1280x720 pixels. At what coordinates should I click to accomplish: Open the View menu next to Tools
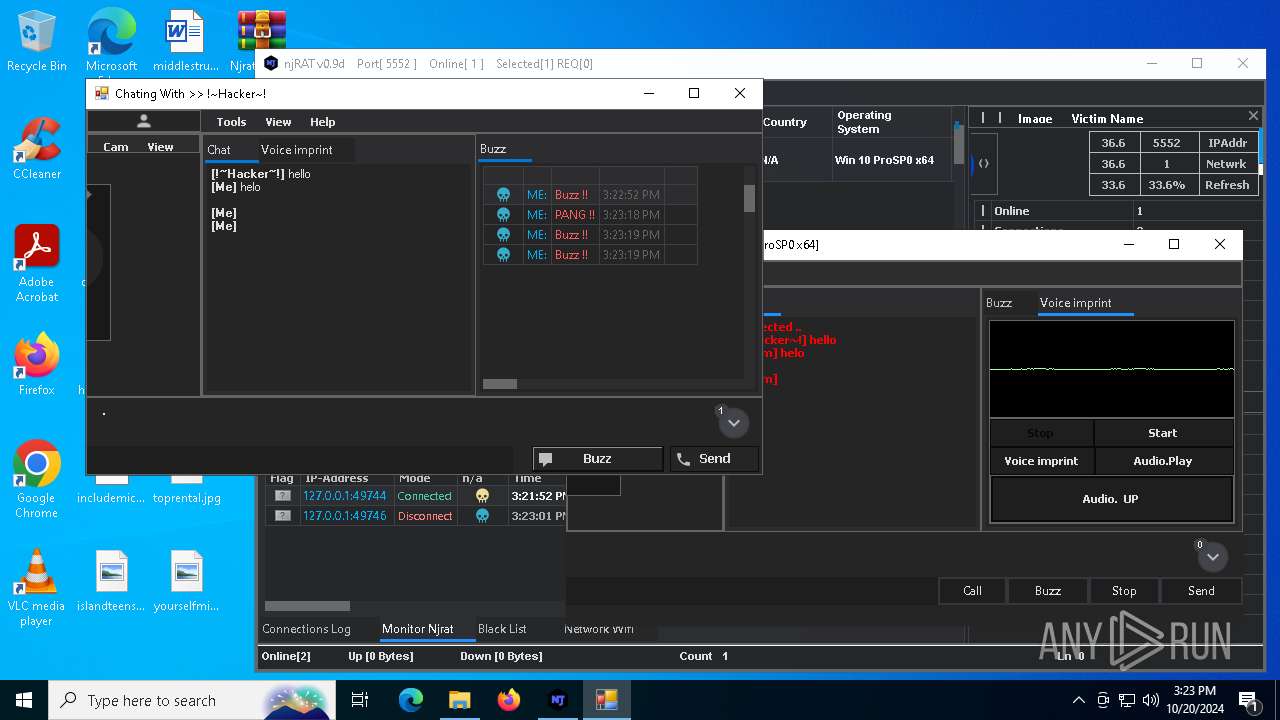(x=278, y=122)
